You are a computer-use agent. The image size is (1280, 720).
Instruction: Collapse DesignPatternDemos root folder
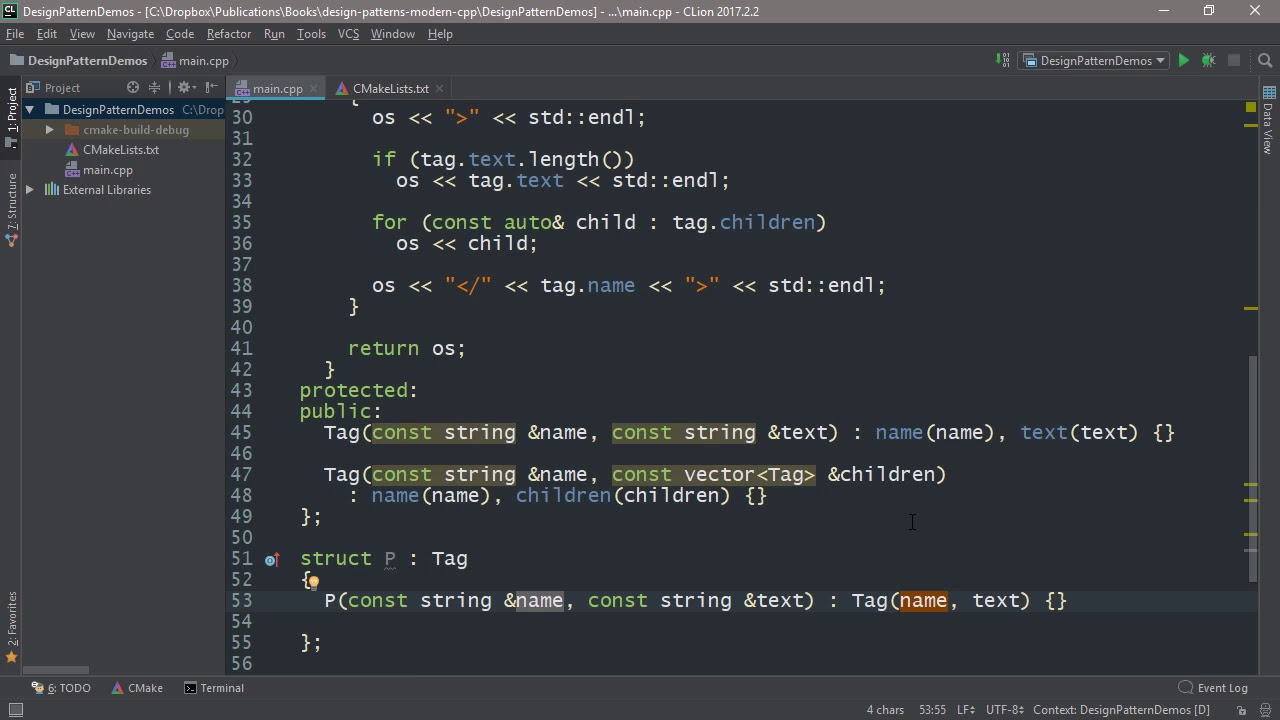coord(30,110)
